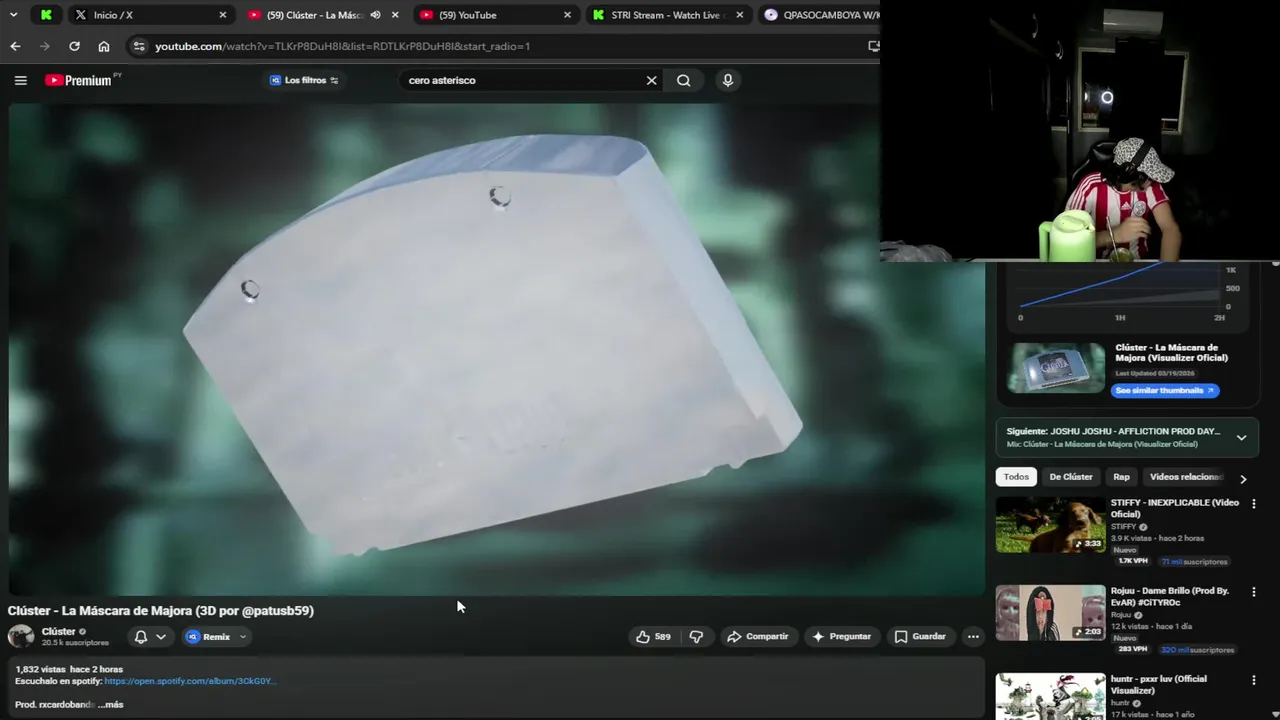This screenshot has height=720, width=1280.
Task: Select the De Clúster filter chip
Action: 1070,477
